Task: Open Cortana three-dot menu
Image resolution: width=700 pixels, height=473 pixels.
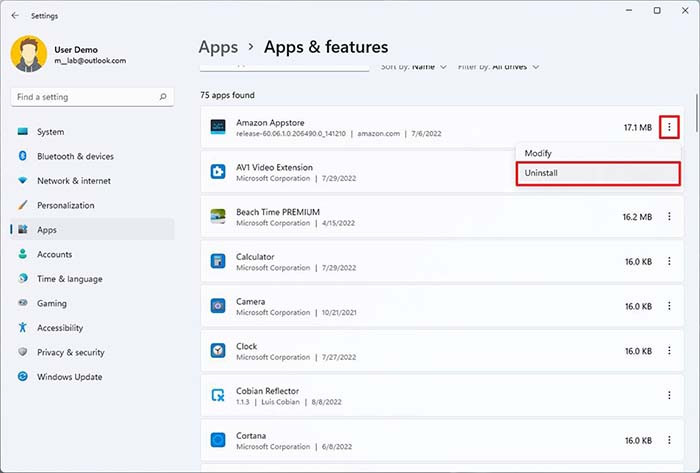Action: 669,440
